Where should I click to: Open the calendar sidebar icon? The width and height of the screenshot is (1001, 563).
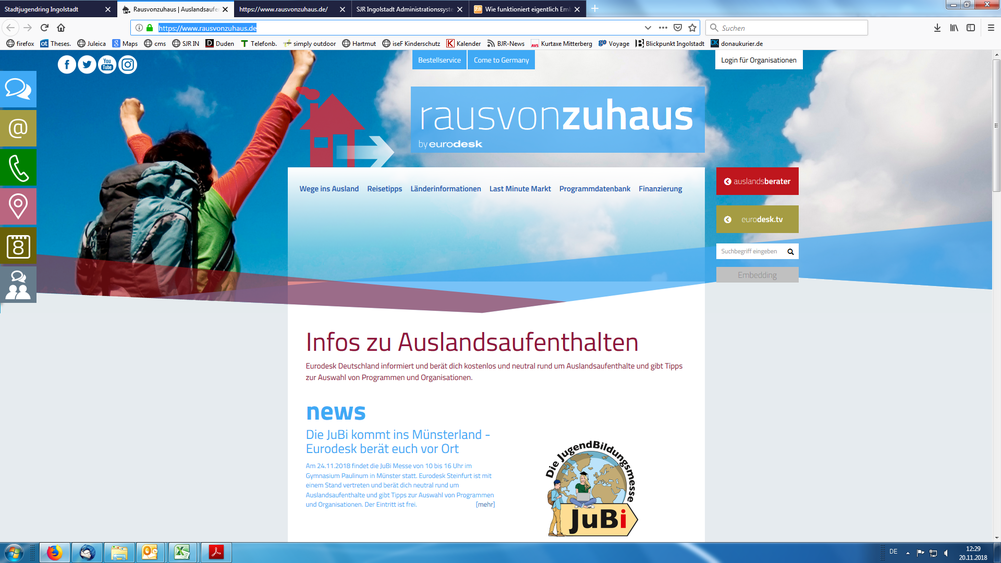(x=18, y=246)
